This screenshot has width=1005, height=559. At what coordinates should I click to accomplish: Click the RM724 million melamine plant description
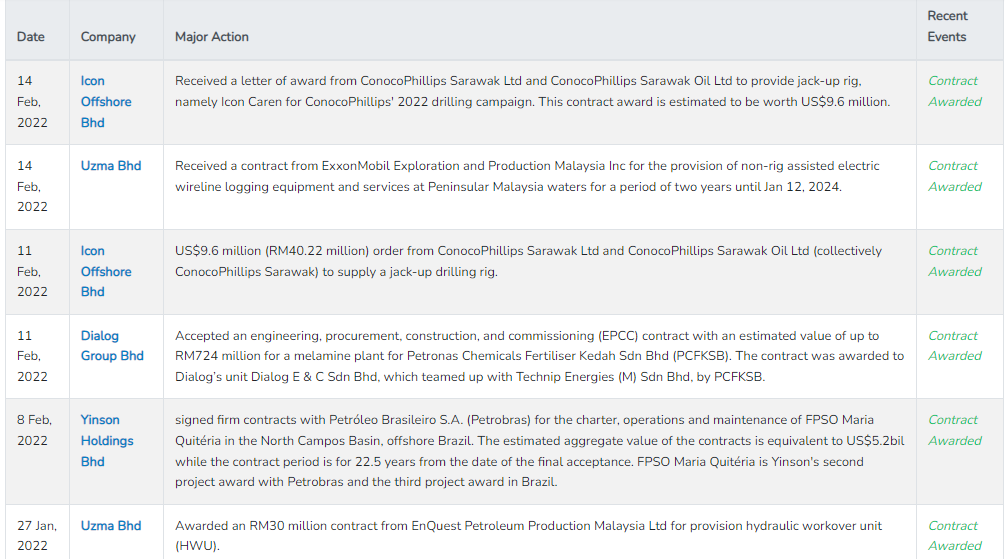(540, 356)
